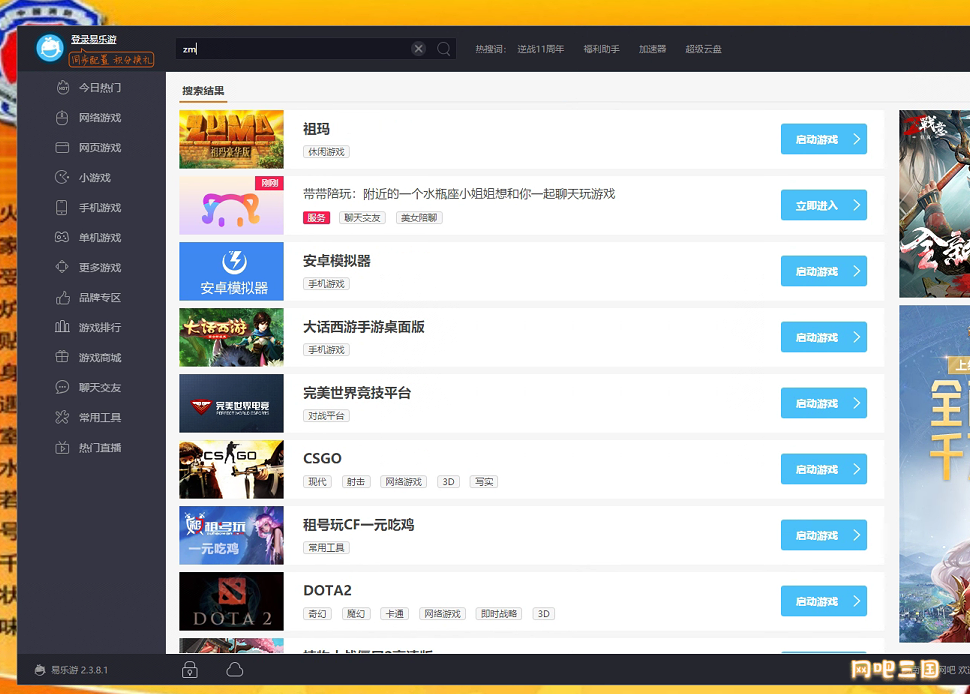The height and width of the screenshot is (694, 970).
Task: Click the 同步配置 积分换礼 banner
Action: (111, 59)
